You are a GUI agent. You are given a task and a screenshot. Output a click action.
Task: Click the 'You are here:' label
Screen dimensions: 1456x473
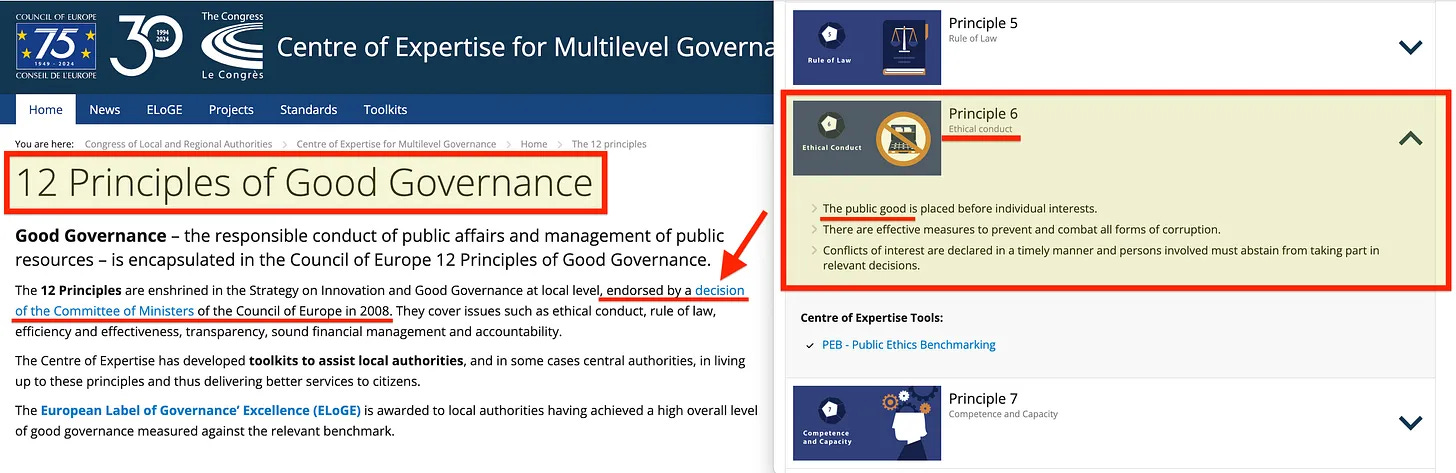[45, 144]
